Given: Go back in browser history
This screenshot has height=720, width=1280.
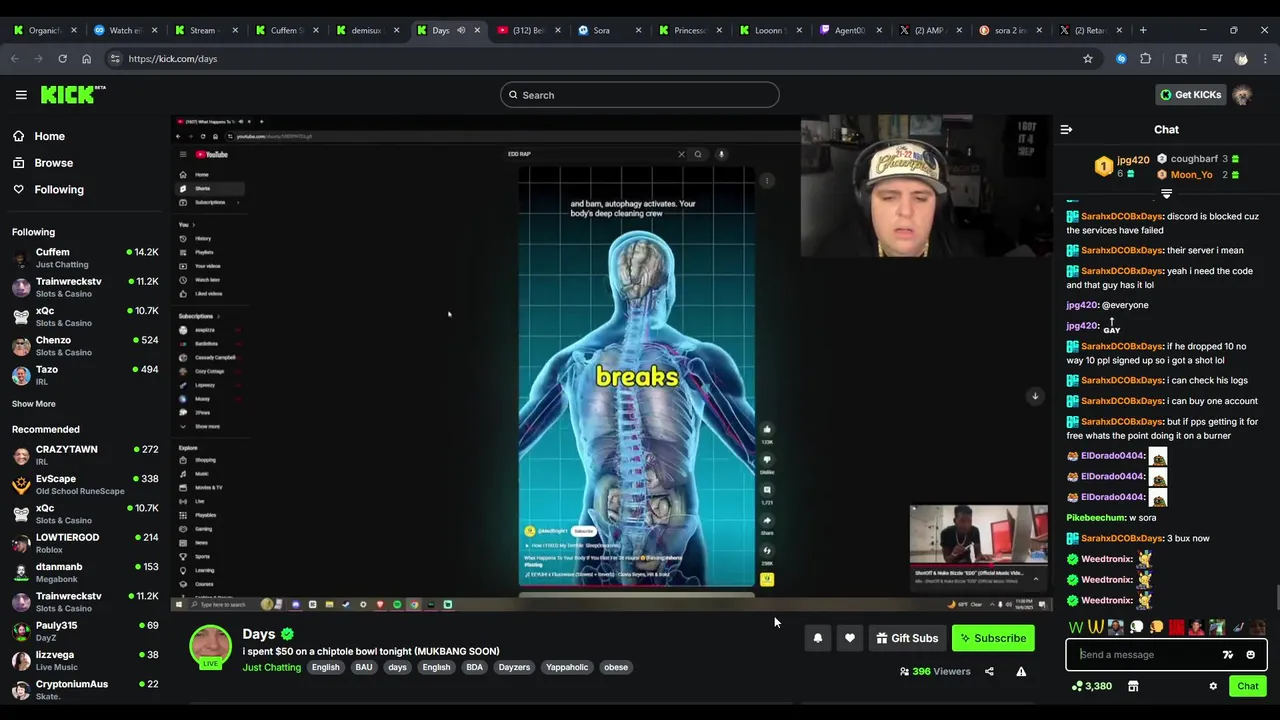Looking at the screenshot, I should point(15,59).
